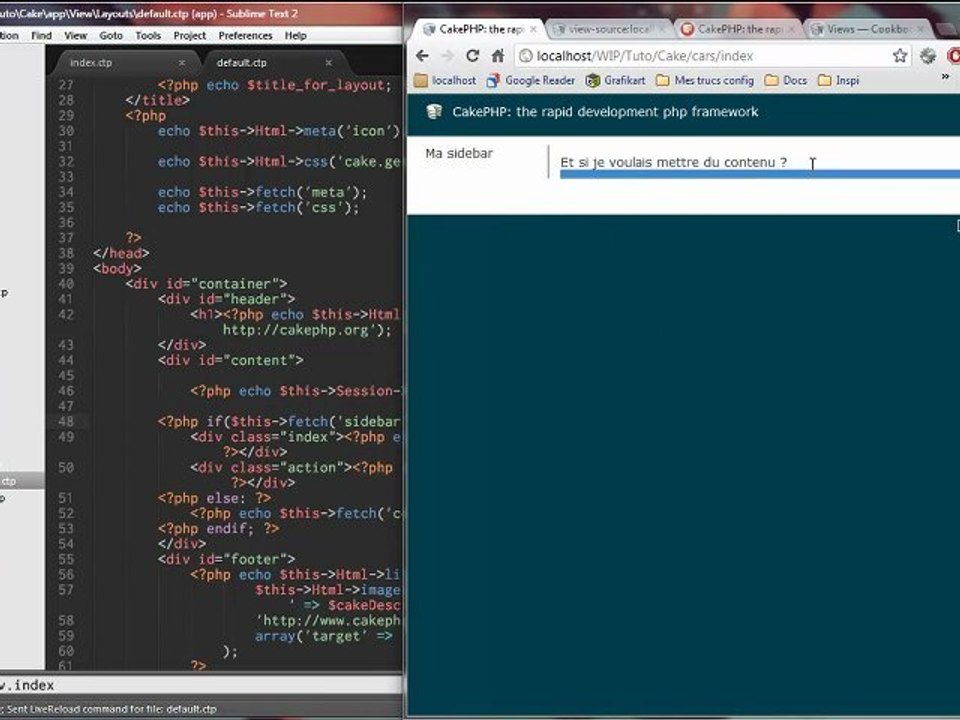Click the red extension icon at toolbar edge

pyautogui.click(x=954, y=56)
